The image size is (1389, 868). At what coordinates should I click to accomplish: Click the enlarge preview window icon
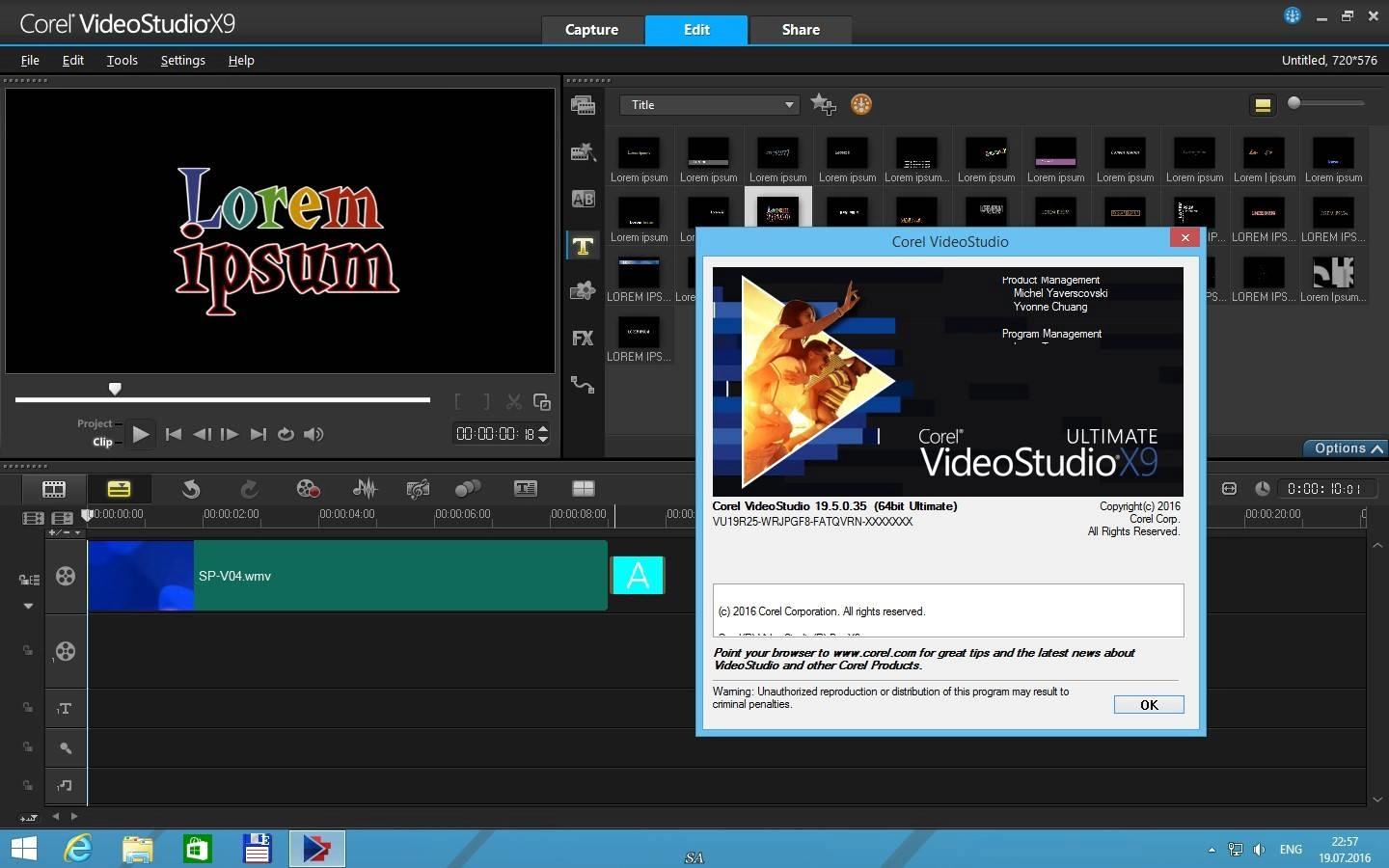(542, 401)
